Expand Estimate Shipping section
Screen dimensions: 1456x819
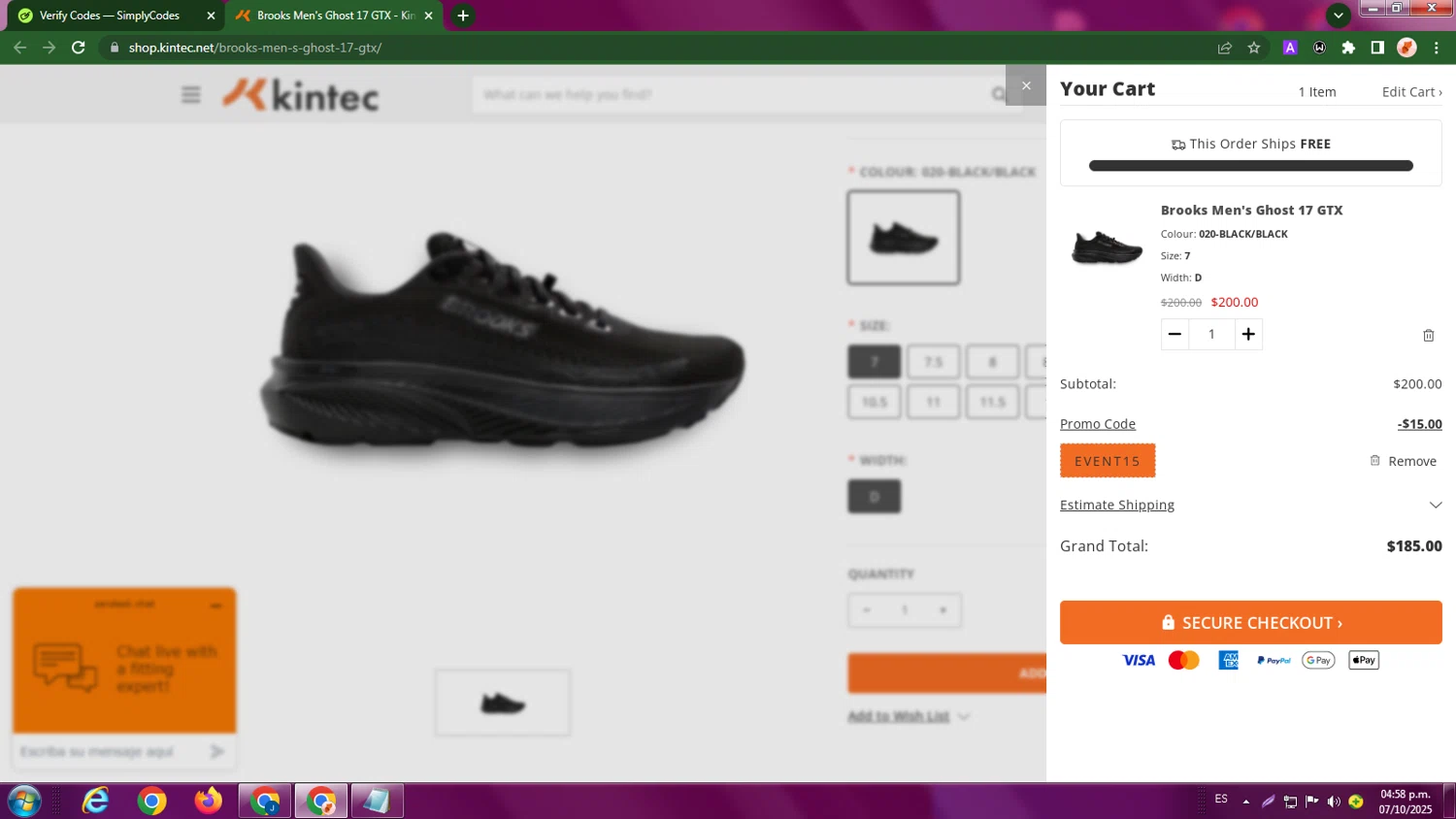(x=1436, y=505)
